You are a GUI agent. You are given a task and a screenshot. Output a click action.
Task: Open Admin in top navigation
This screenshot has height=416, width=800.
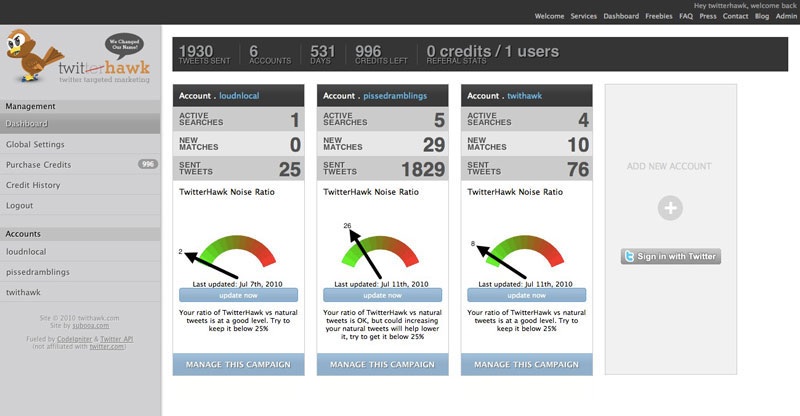(x=786, y=16)
